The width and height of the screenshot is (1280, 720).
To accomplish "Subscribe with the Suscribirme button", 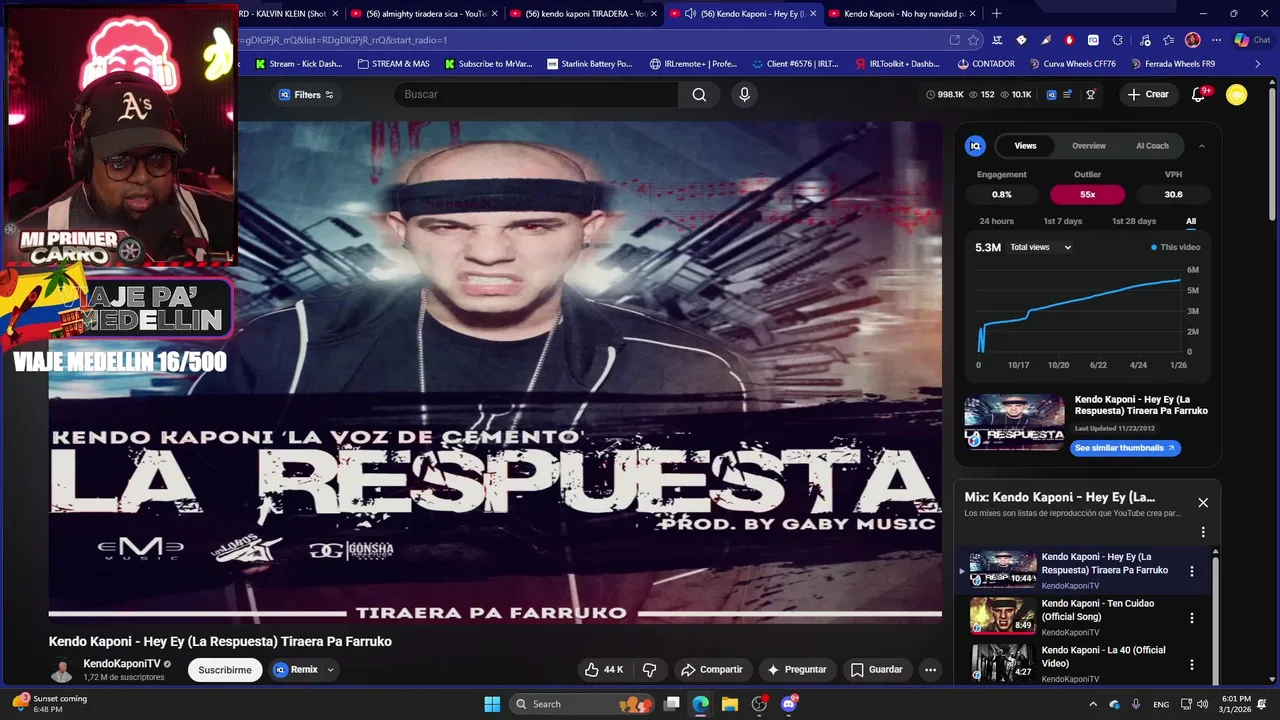I will (x=225, y=670).
